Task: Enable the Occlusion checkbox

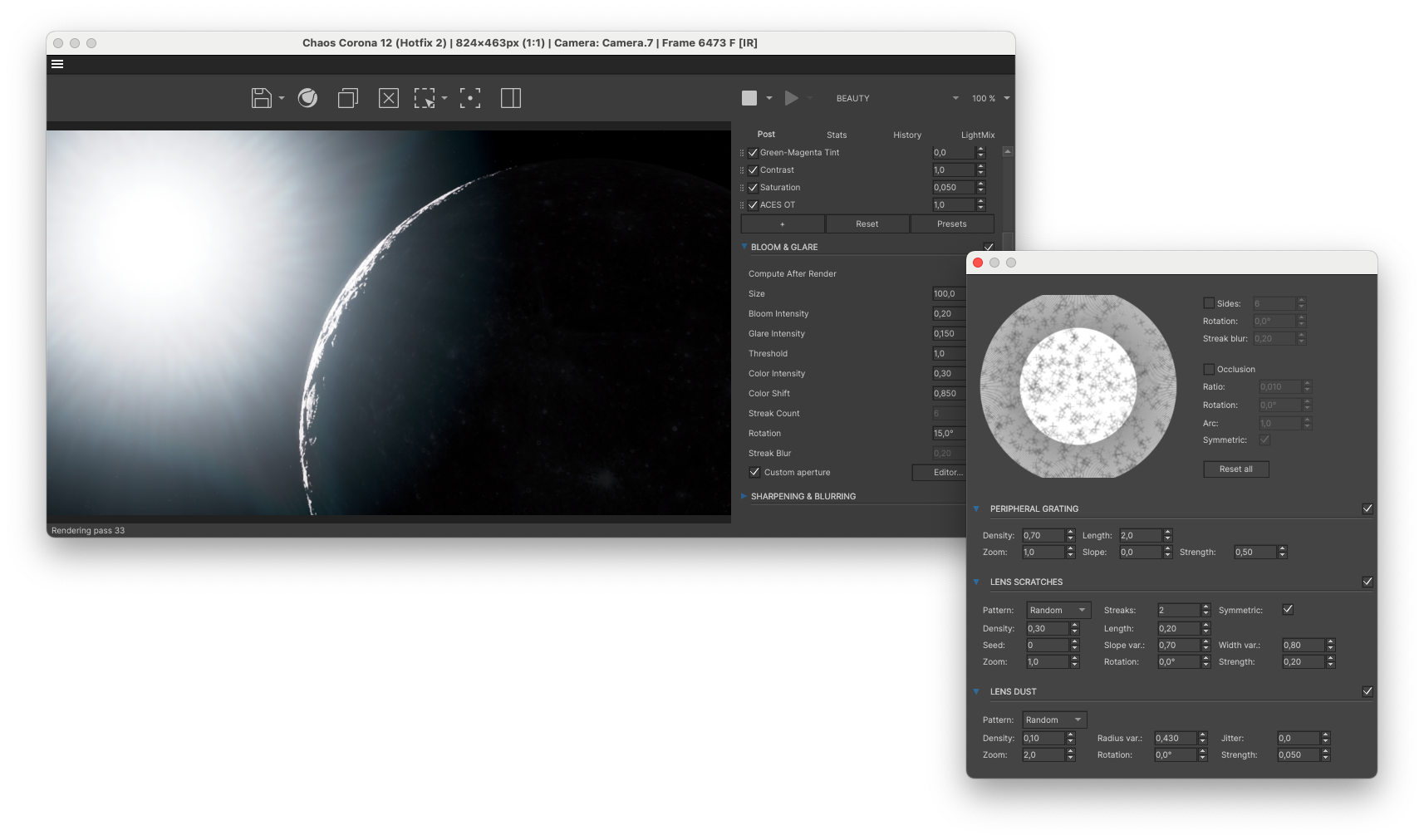Action: [x=1209, y=369]
